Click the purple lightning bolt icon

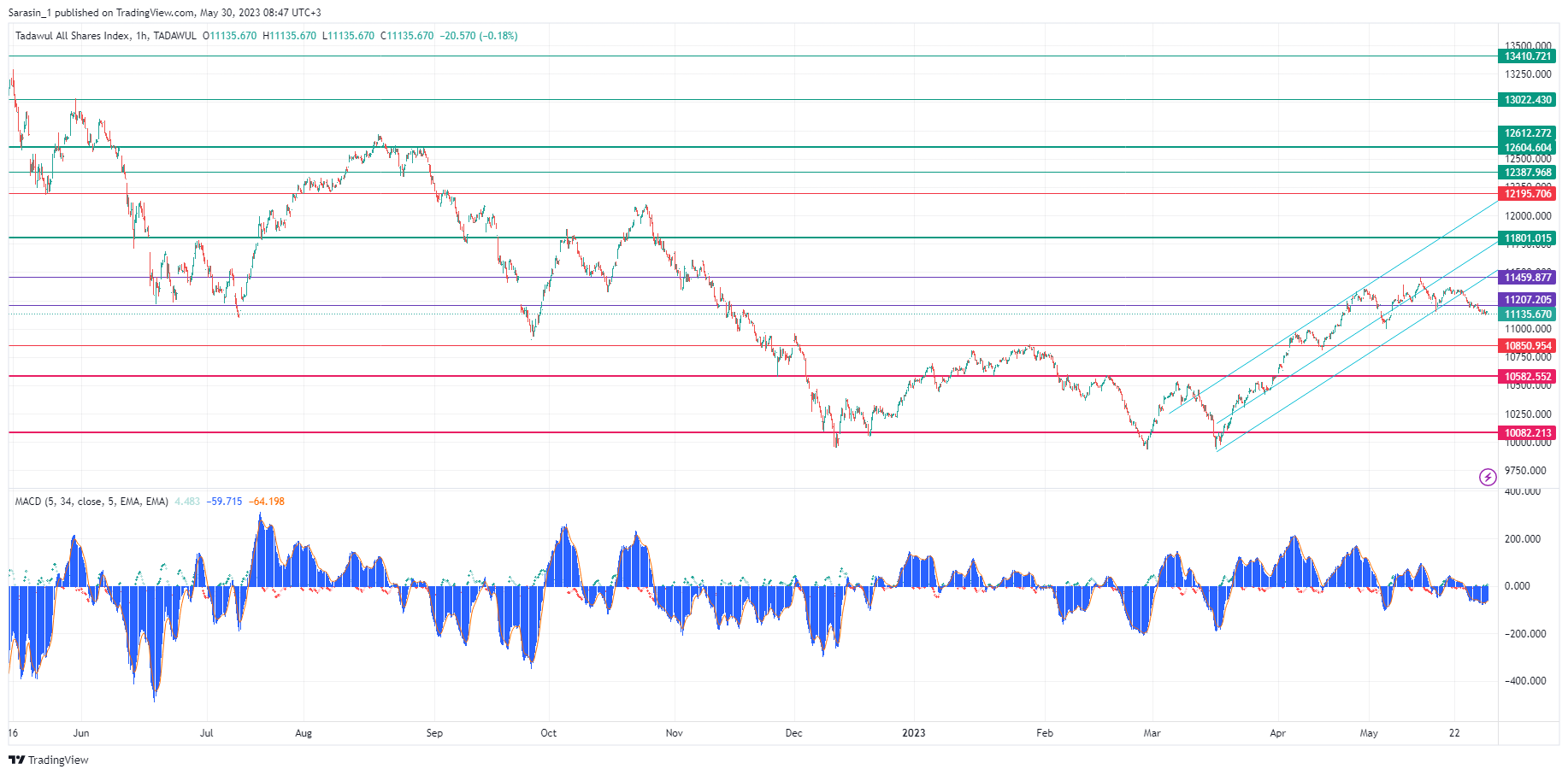pyautogui.click(x=1488, y=477)
